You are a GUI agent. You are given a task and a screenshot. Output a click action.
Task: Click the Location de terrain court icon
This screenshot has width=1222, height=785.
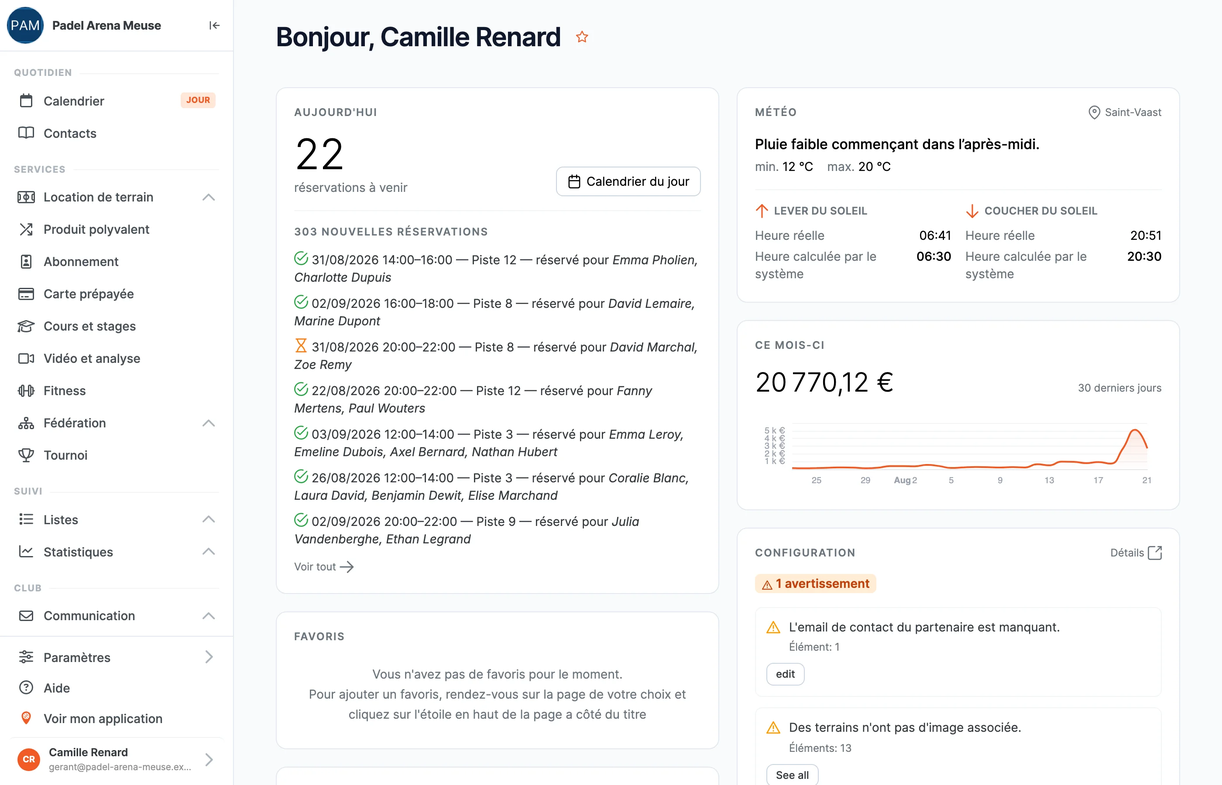26,197
